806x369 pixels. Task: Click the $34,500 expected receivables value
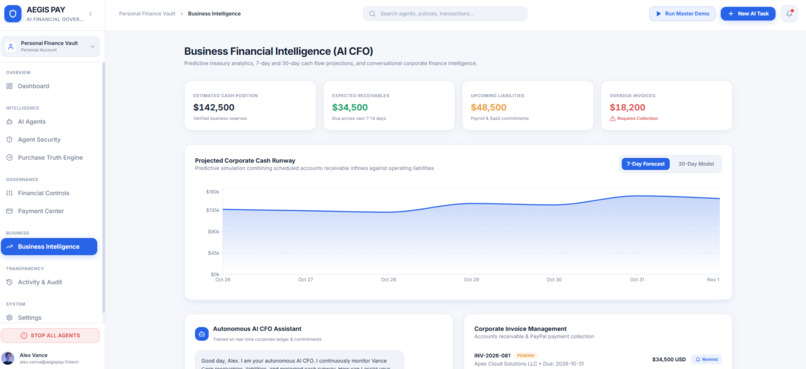[350, 107]
